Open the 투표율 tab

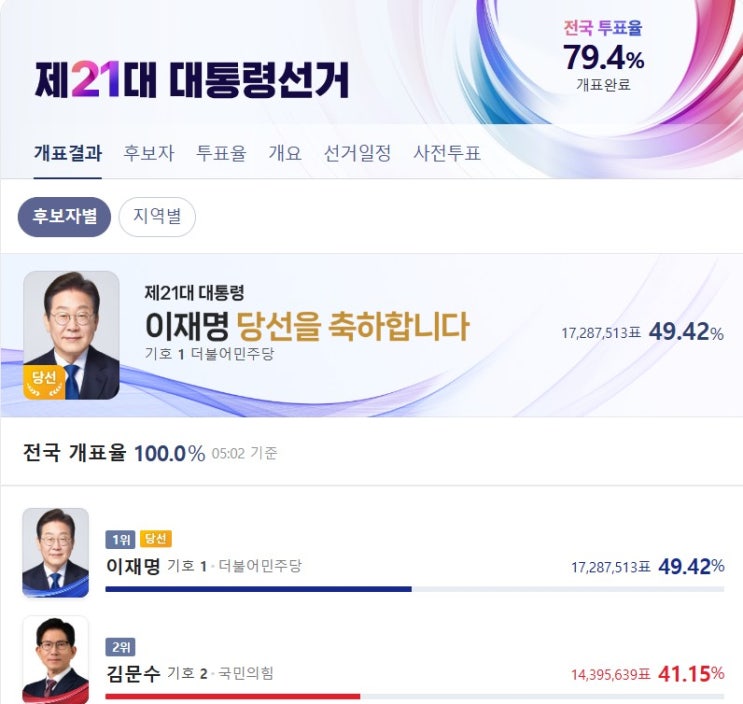[221, 154]
